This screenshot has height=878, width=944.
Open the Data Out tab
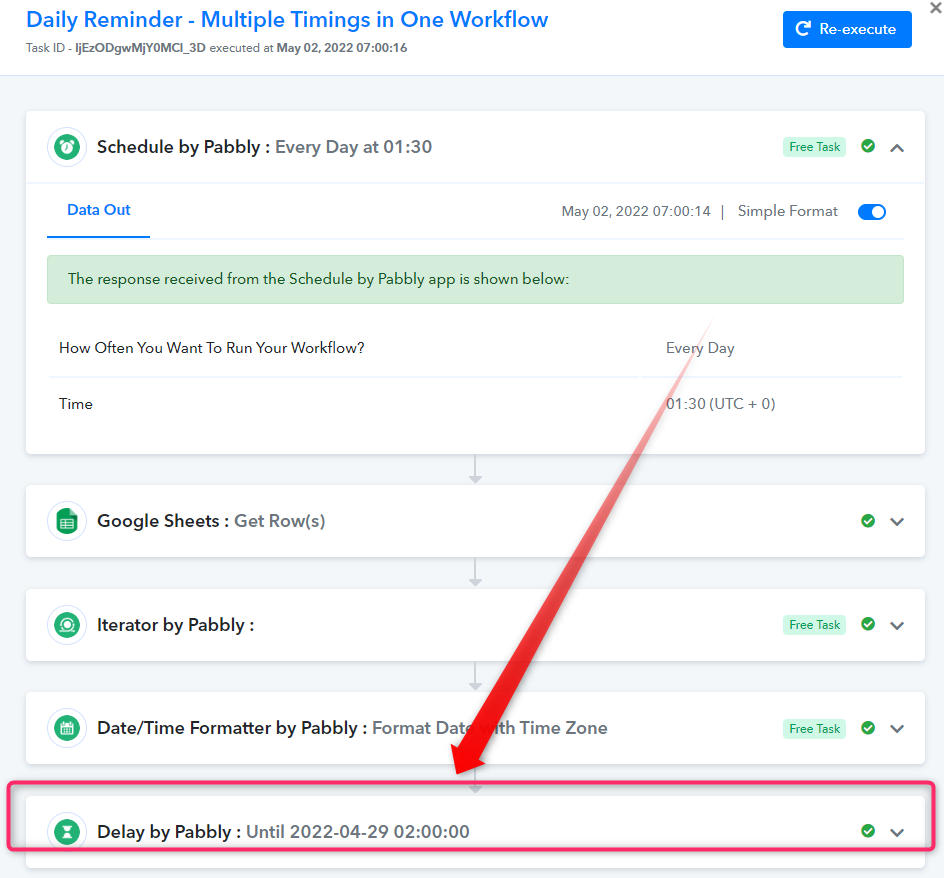(99, 210)
